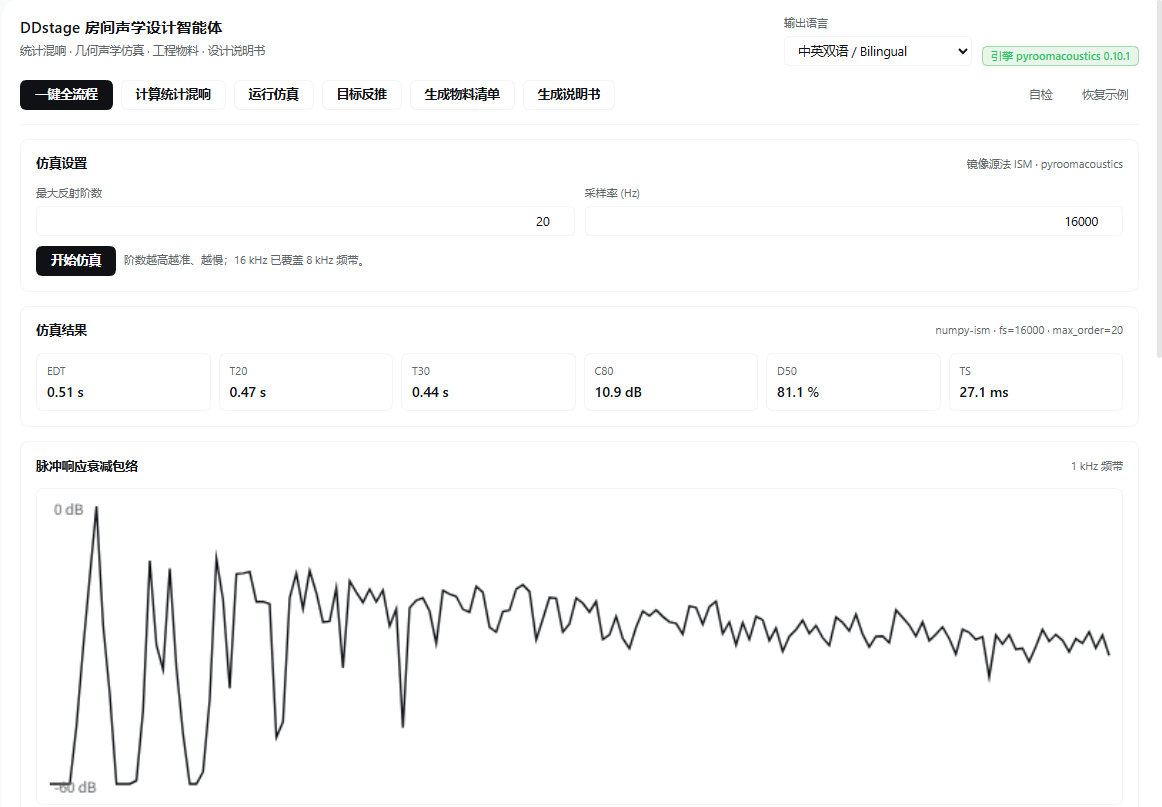
Task: Click 生成说明书 button
Action: [568, 95]
